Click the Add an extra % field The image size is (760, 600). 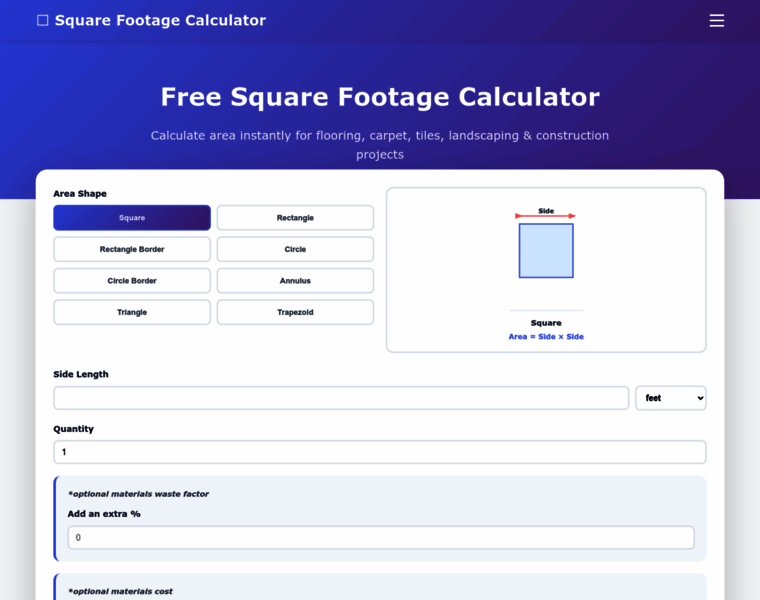(380, 538)
